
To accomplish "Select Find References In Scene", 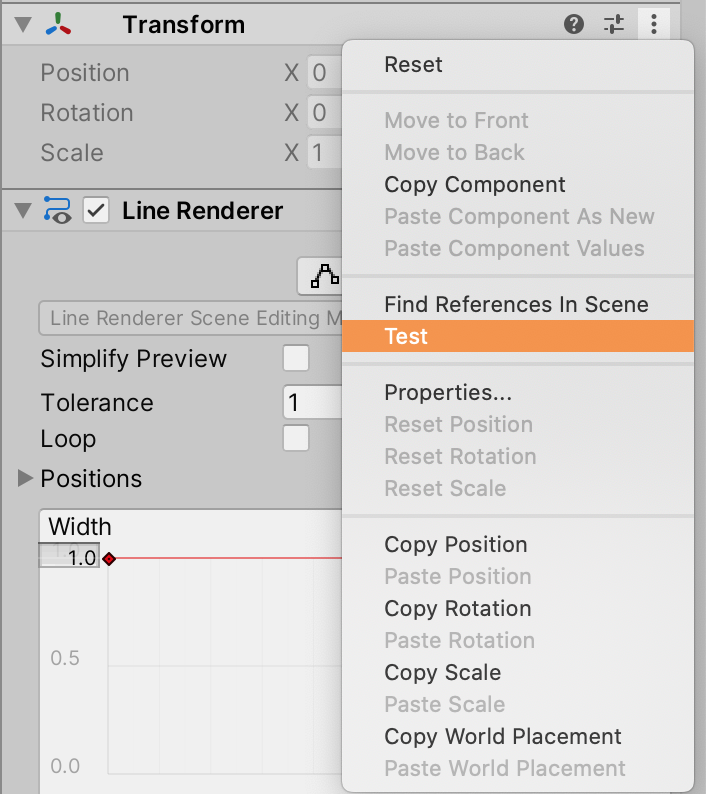I will coord(518,304).
